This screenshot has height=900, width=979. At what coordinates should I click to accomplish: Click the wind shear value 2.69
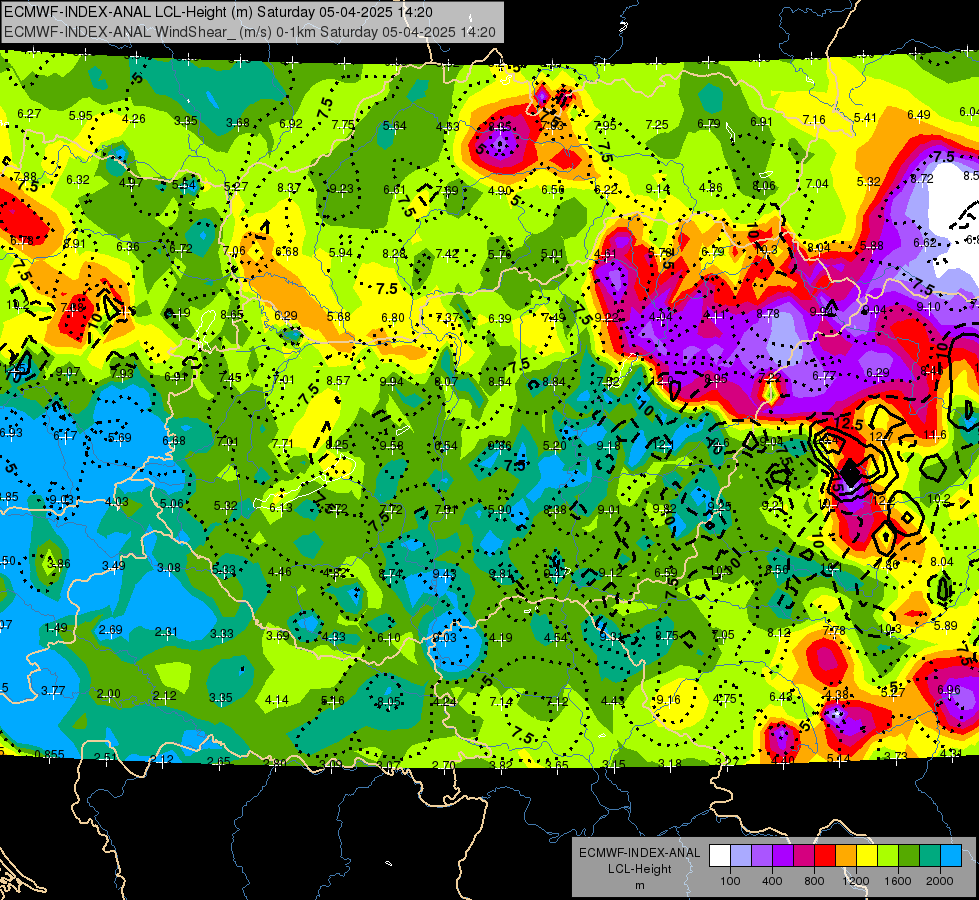coord(111,630)
